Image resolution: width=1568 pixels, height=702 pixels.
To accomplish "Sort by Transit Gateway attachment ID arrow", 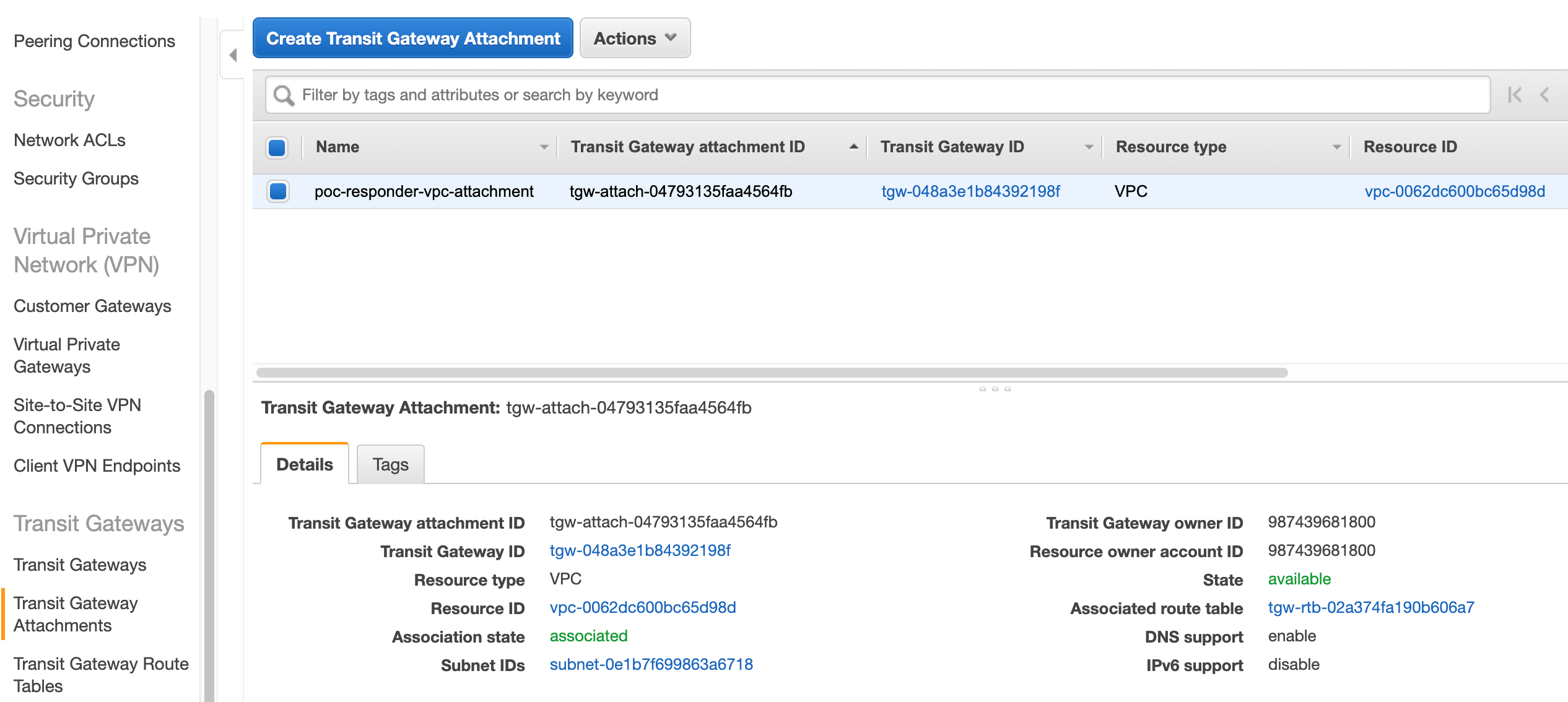I will (853, 147).
